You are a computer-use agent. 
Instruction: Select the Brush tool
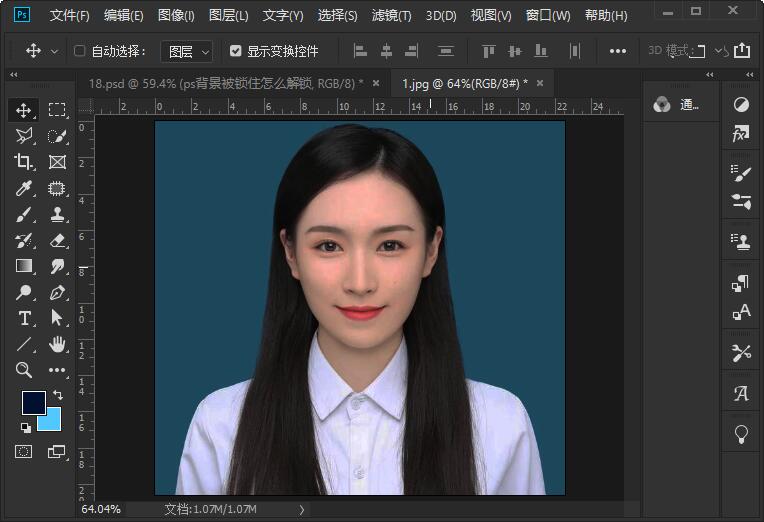23,214
